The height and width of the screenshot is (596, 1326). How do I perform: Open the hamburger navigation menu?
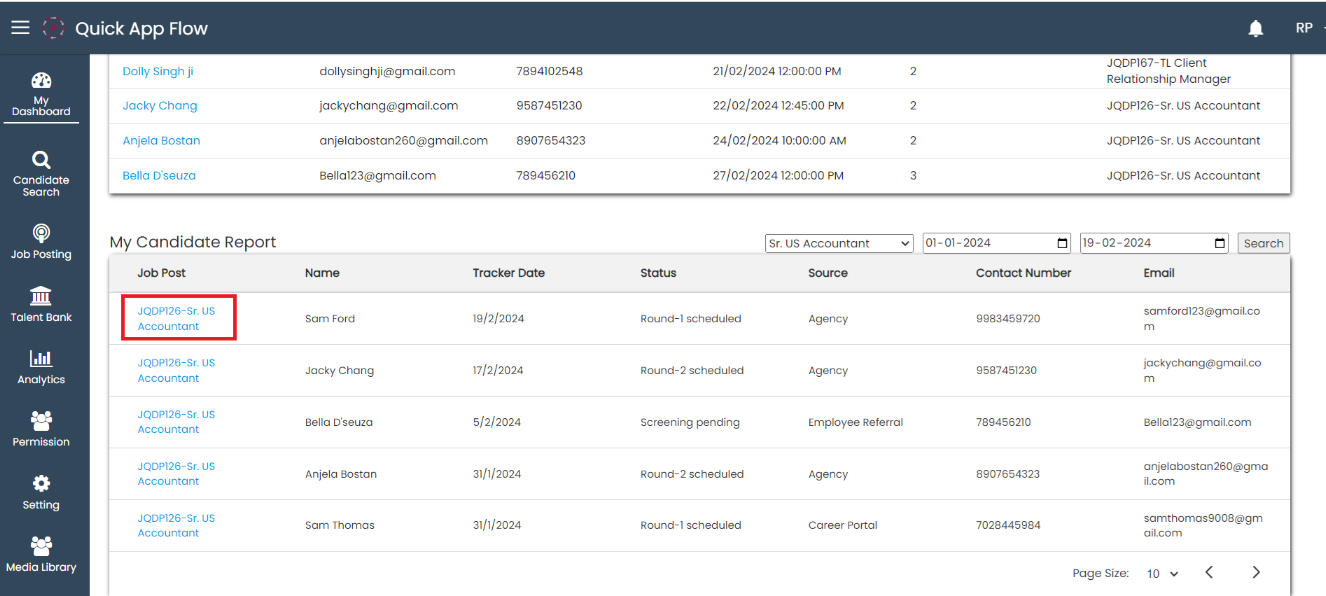point(20,28)
